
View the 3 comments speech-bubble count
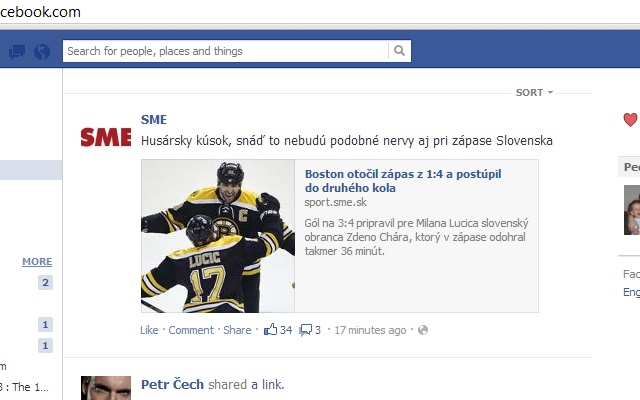tap(310, 330)
